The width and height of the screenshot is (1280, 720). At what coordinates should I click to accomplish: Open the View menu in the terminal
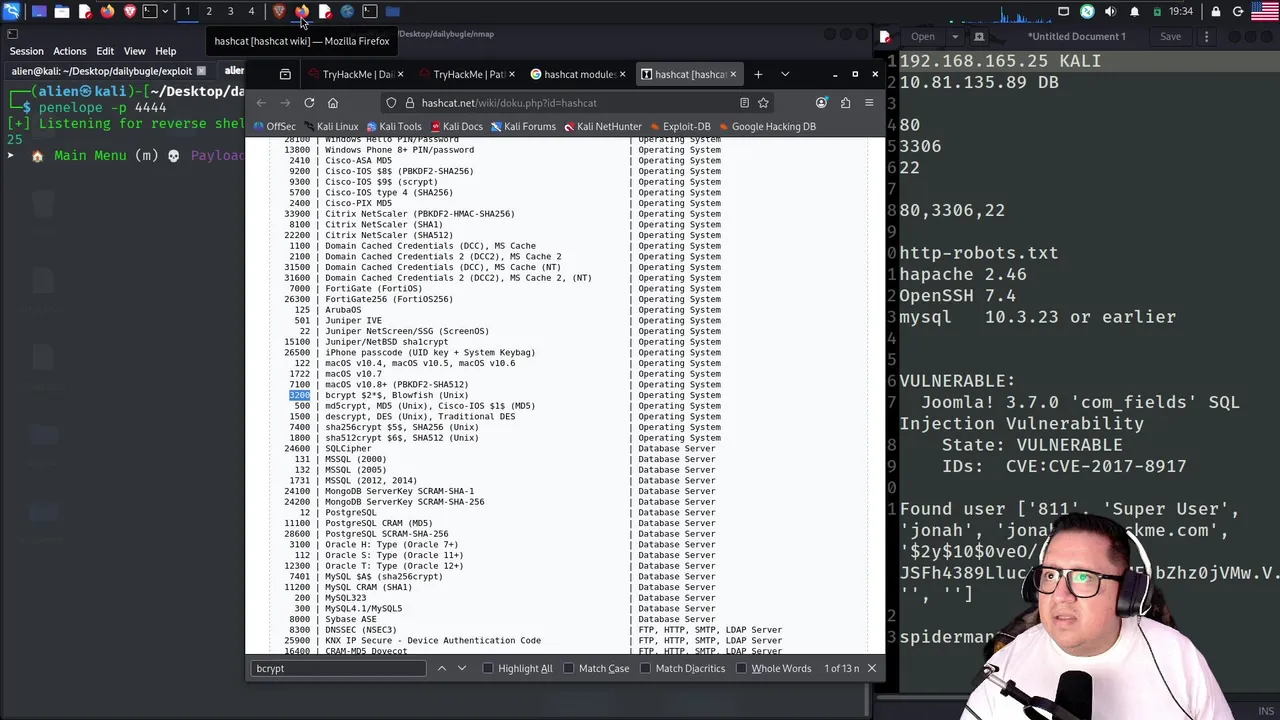[x=135, y=51]
